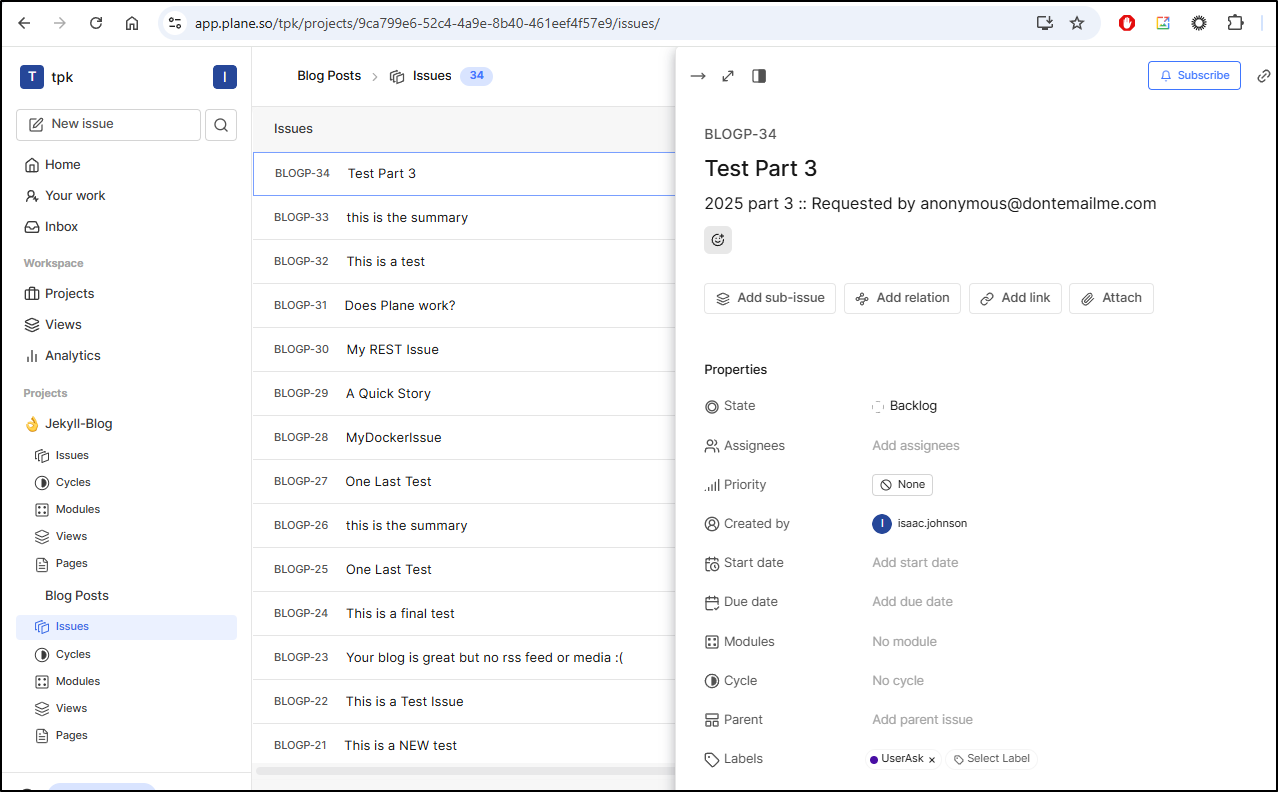Image resolution: width=1278 pixels, height=792 pixels.
Task: Open issue BLOGP-21 This is a NEW test
Action: [x=464, y=745]
